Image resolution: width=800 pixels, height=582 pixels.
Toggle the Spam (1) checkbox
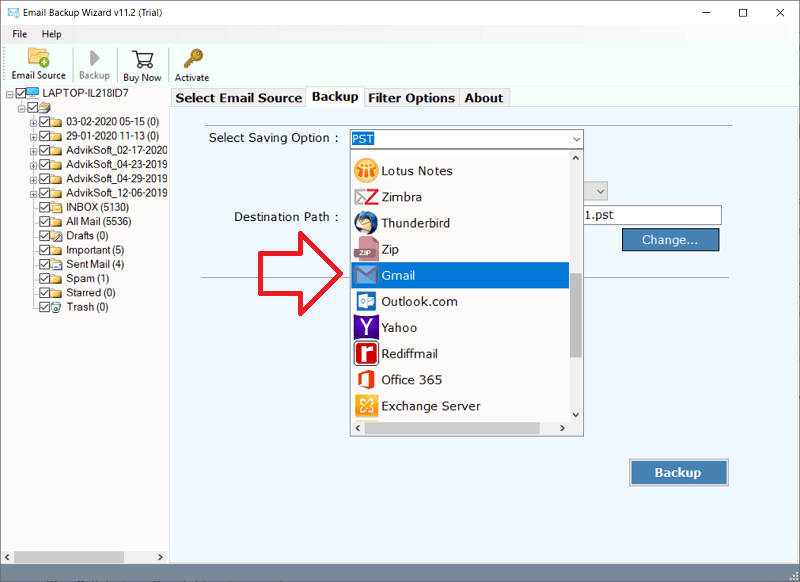coord(44,279)
